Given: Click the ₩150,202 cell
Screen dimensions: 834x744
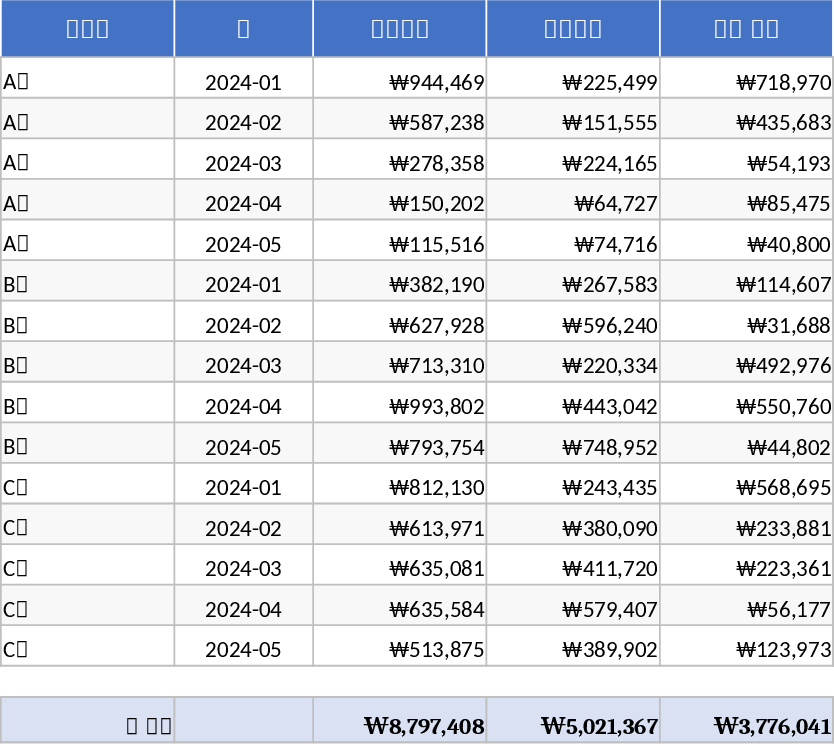Looking at the screenshot, I should click(x=400, y=202).
